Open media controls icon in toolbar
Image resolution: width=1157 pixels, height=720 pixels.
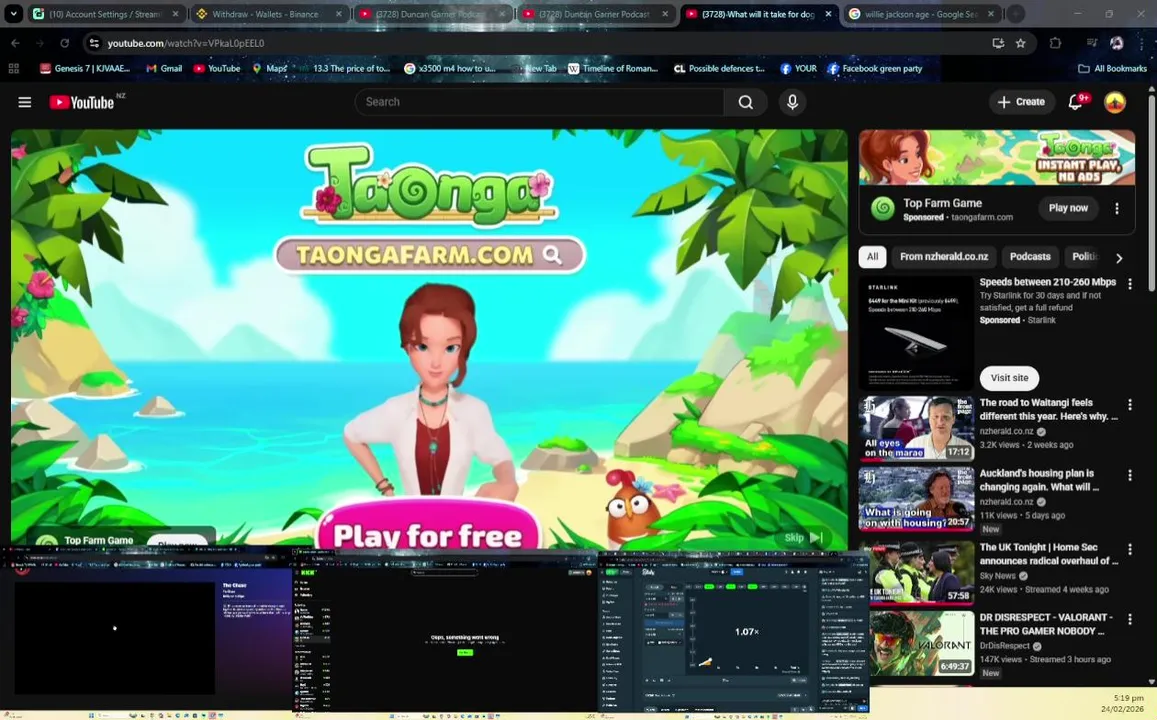pos(1092,44)
